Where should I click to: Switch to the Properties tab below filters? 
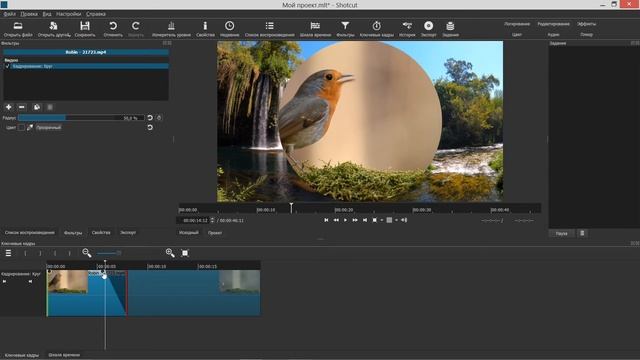tap(101, 233)
